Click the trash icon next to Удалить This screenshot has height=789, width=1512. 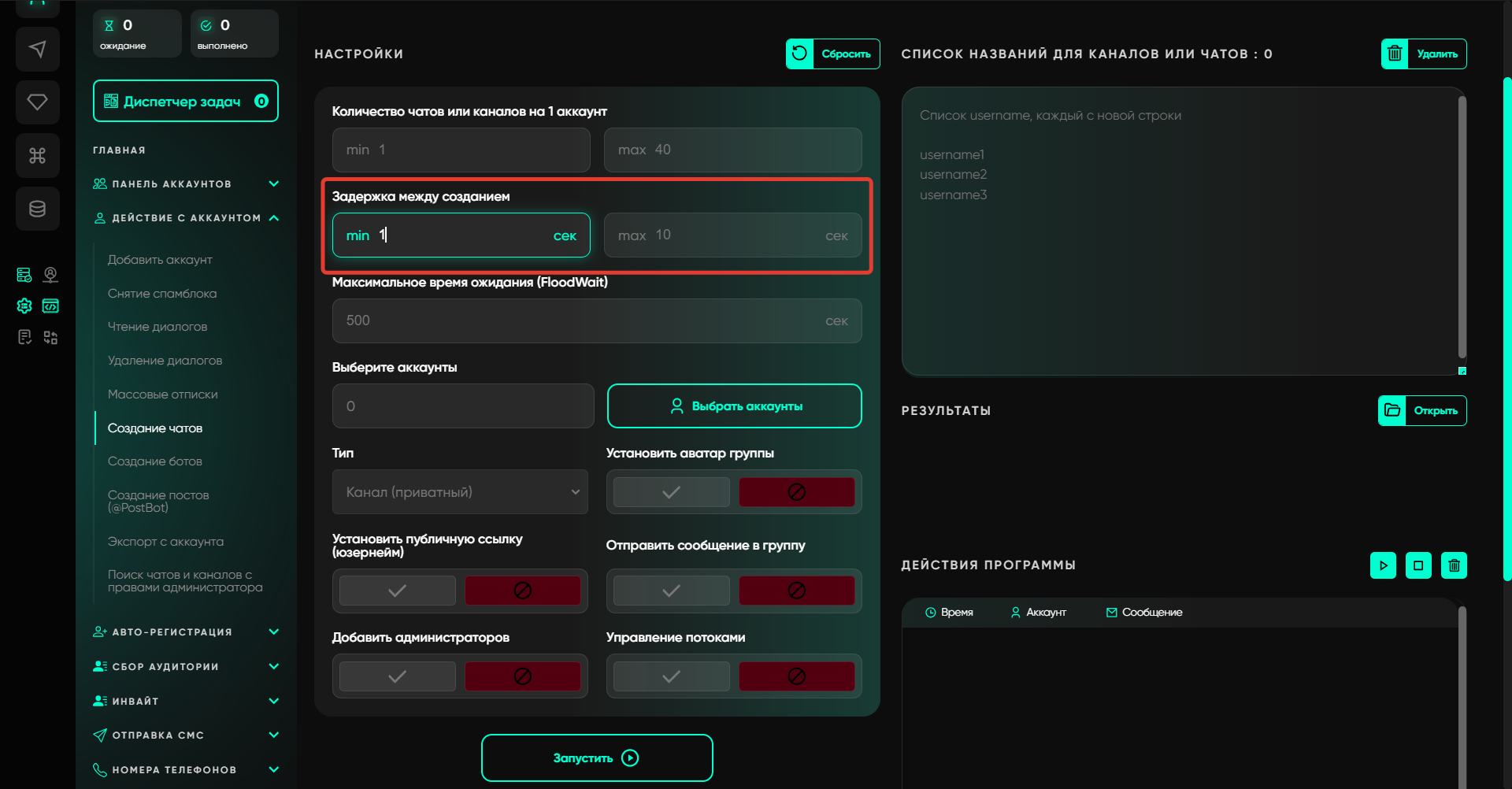click(1395, 54)
